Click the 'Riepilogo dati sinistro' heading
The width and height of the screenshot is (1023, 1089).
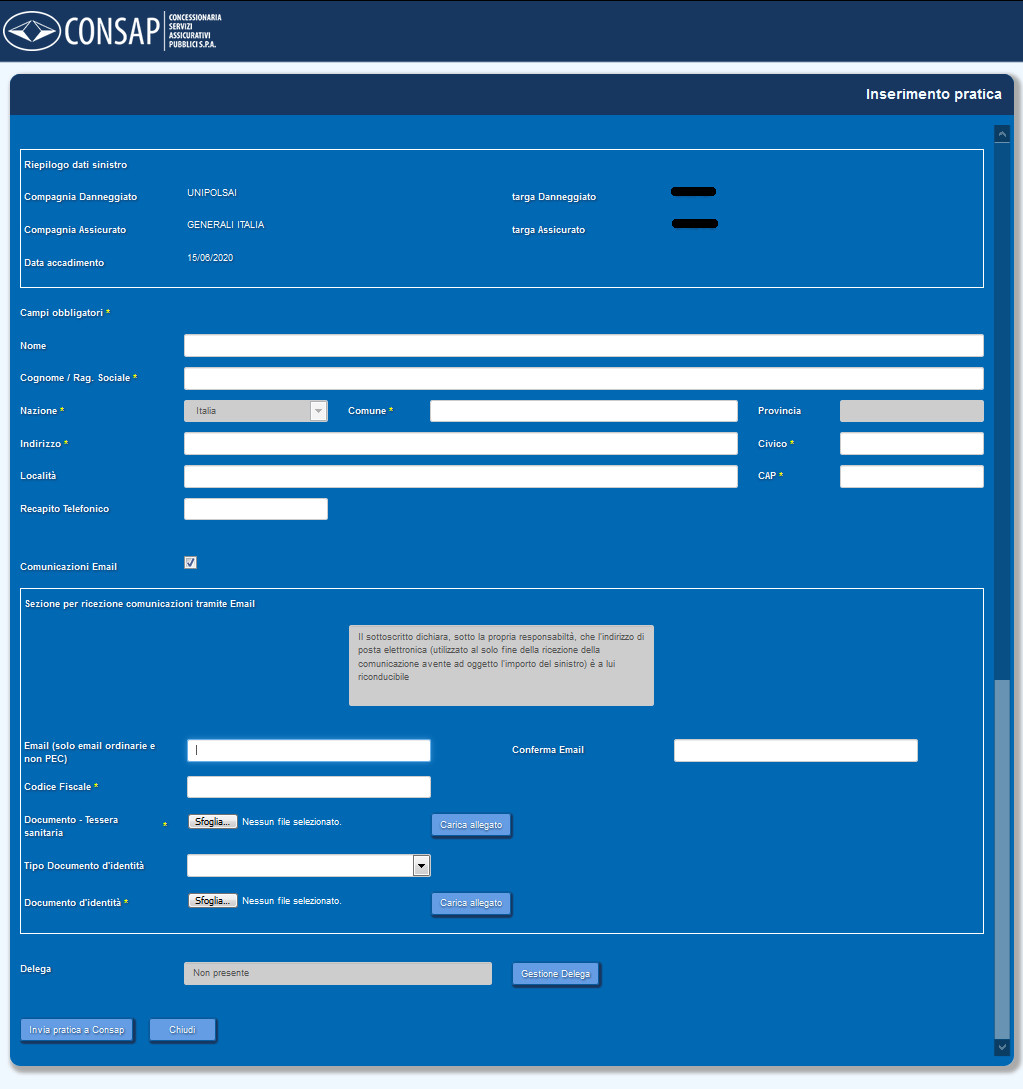coord(76,165)
